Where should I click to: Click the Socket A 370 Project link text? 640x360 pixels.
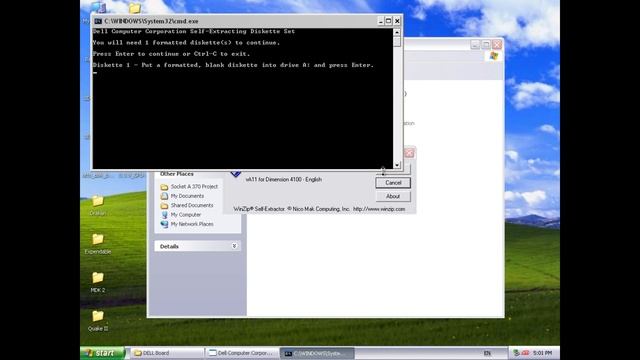tap(194, 187)
